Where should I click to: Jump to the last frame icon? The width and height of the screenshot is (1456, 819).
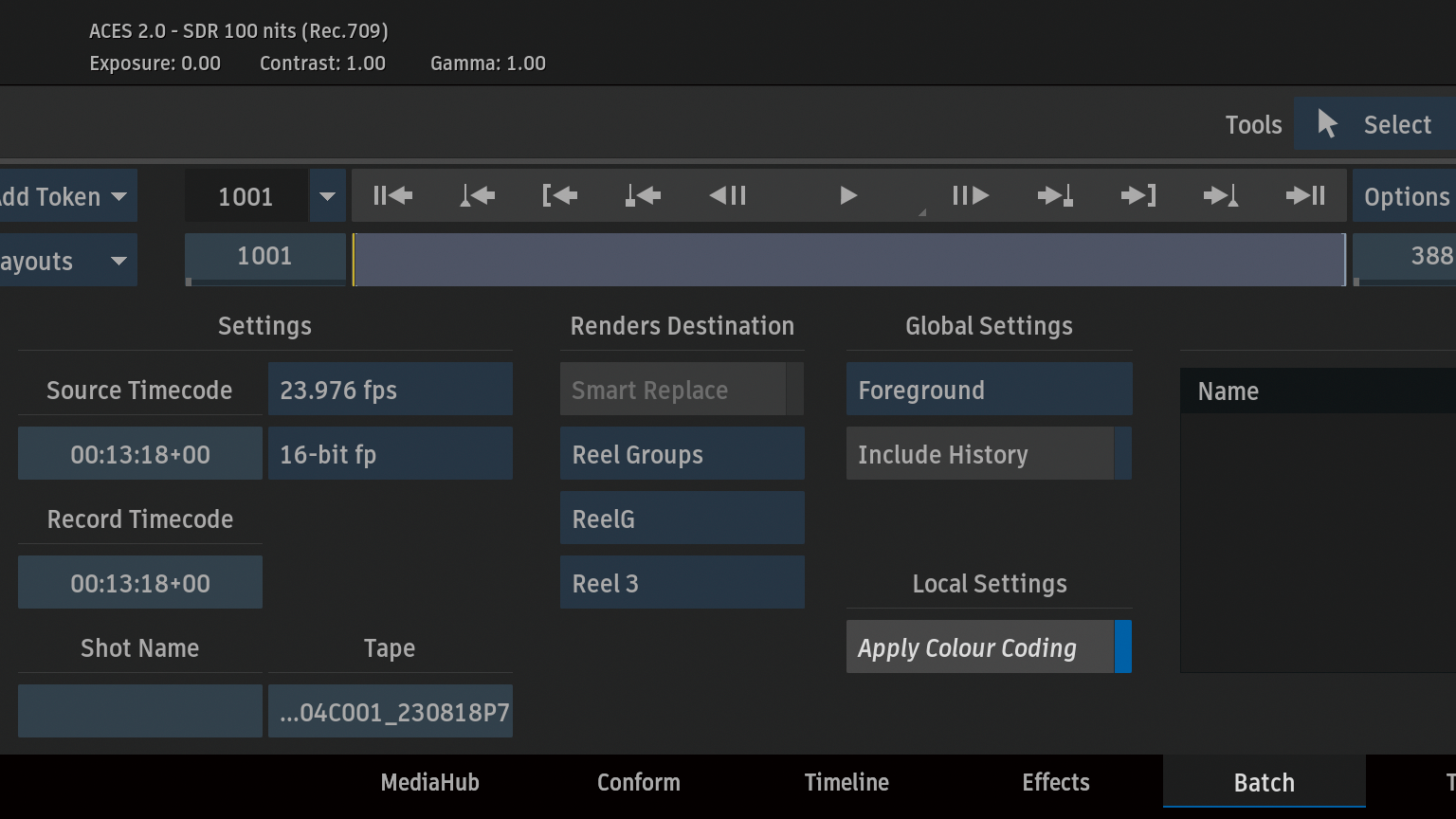(1305, 196)
